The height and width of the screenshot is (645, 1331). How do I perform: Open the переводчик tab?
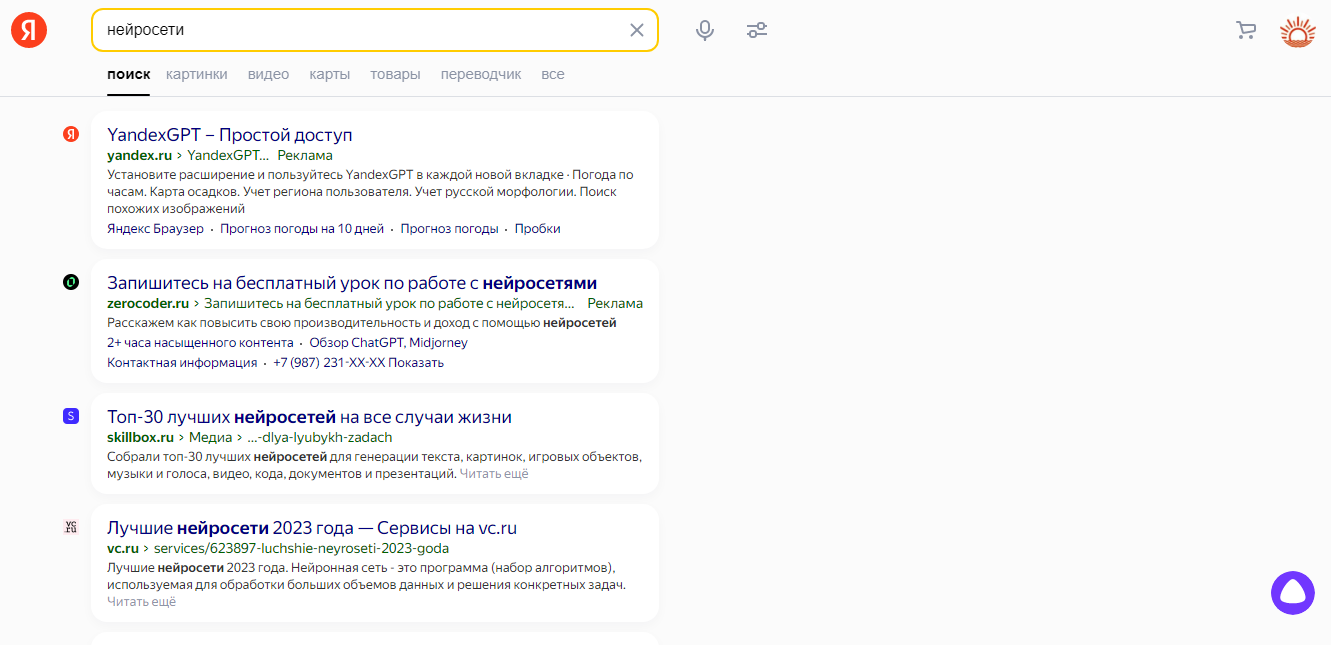pos(481,74)
